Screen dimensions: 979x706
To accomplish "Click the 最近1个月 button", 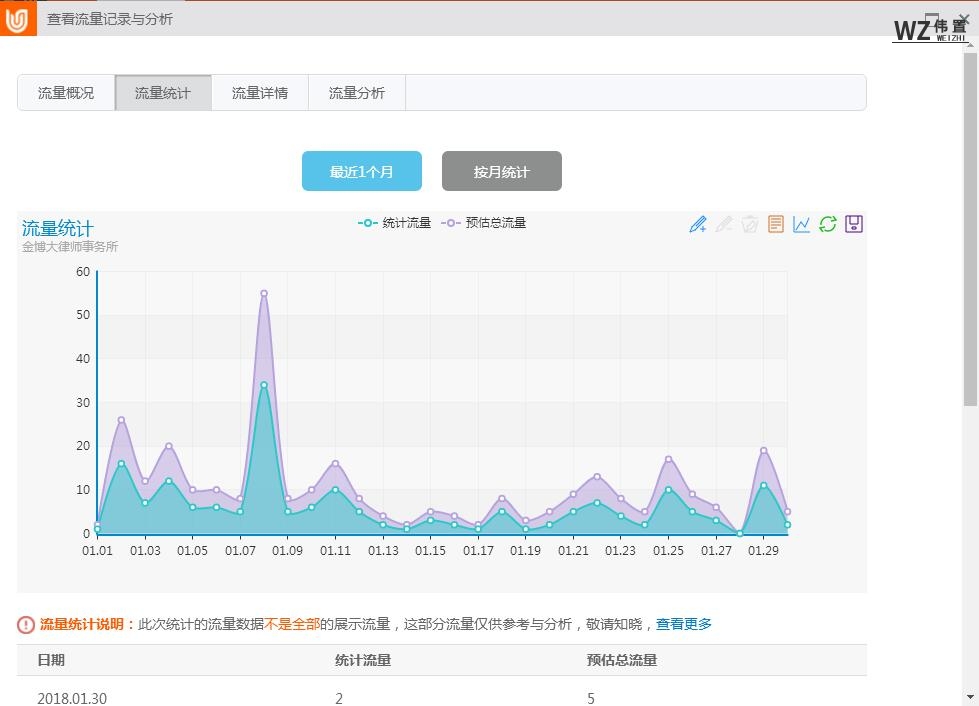I will [362, 171].
